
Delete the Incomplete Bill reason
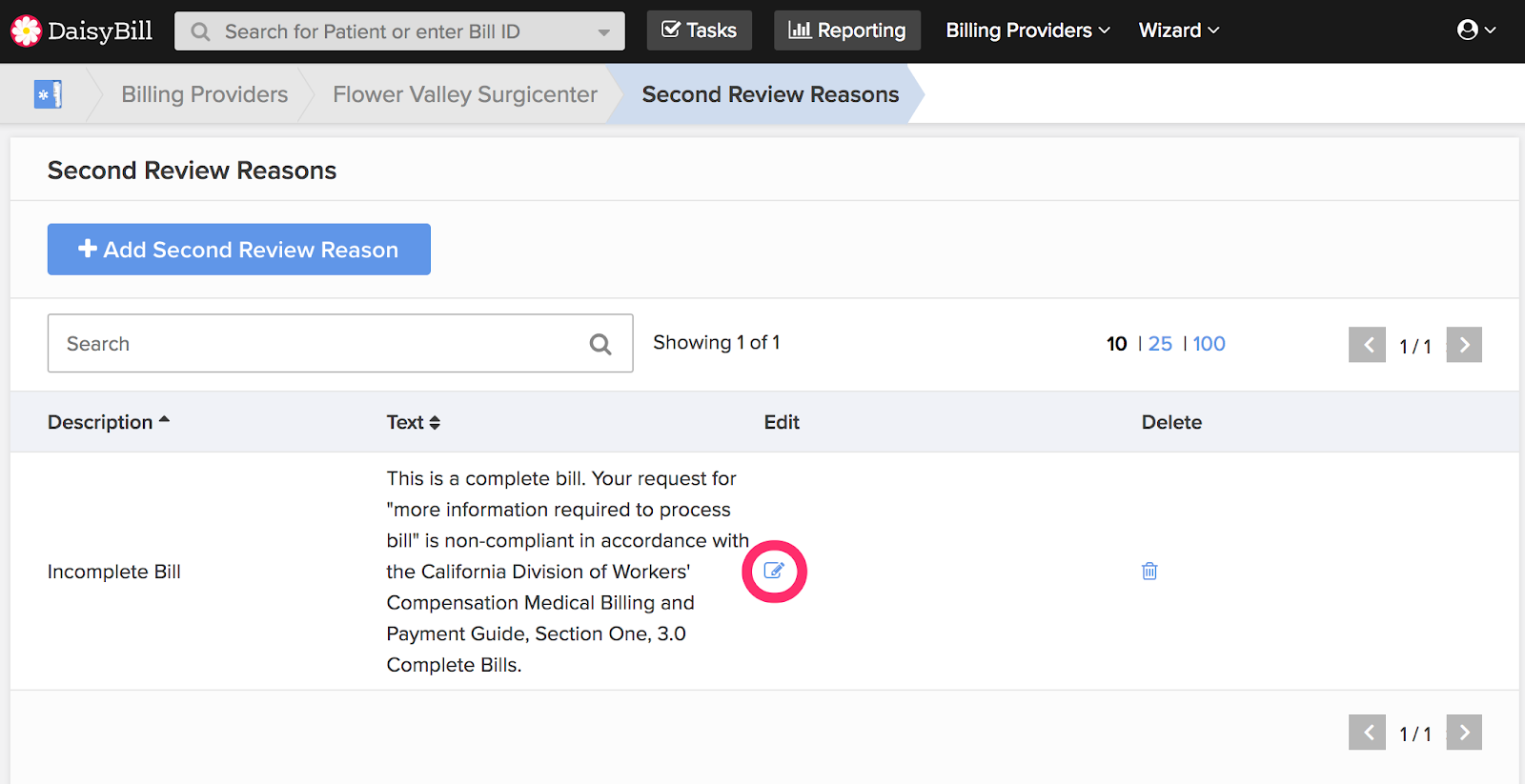[1149, 571]
